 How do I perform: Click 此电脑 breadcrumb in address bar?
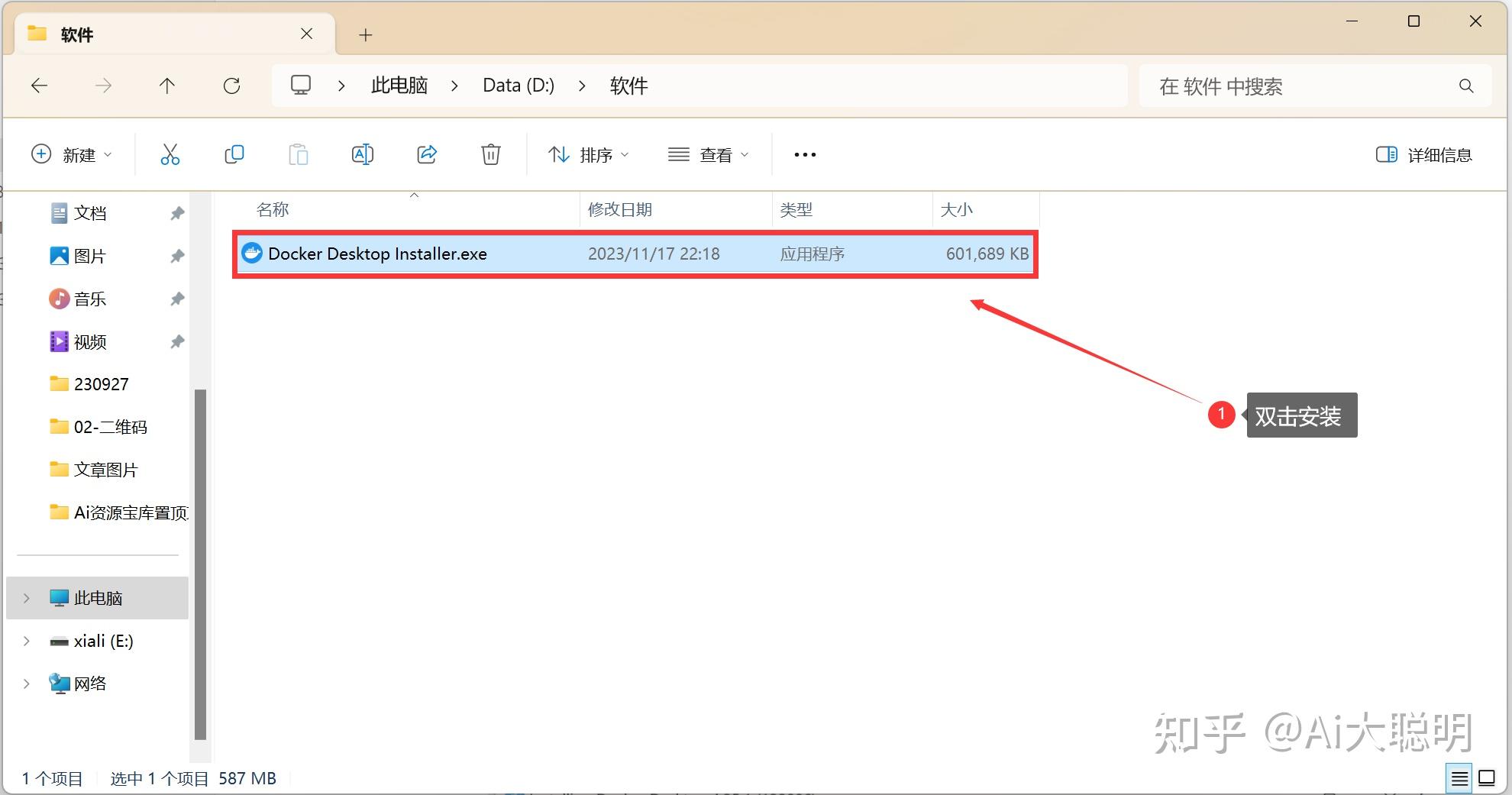[x=399, y=86]
